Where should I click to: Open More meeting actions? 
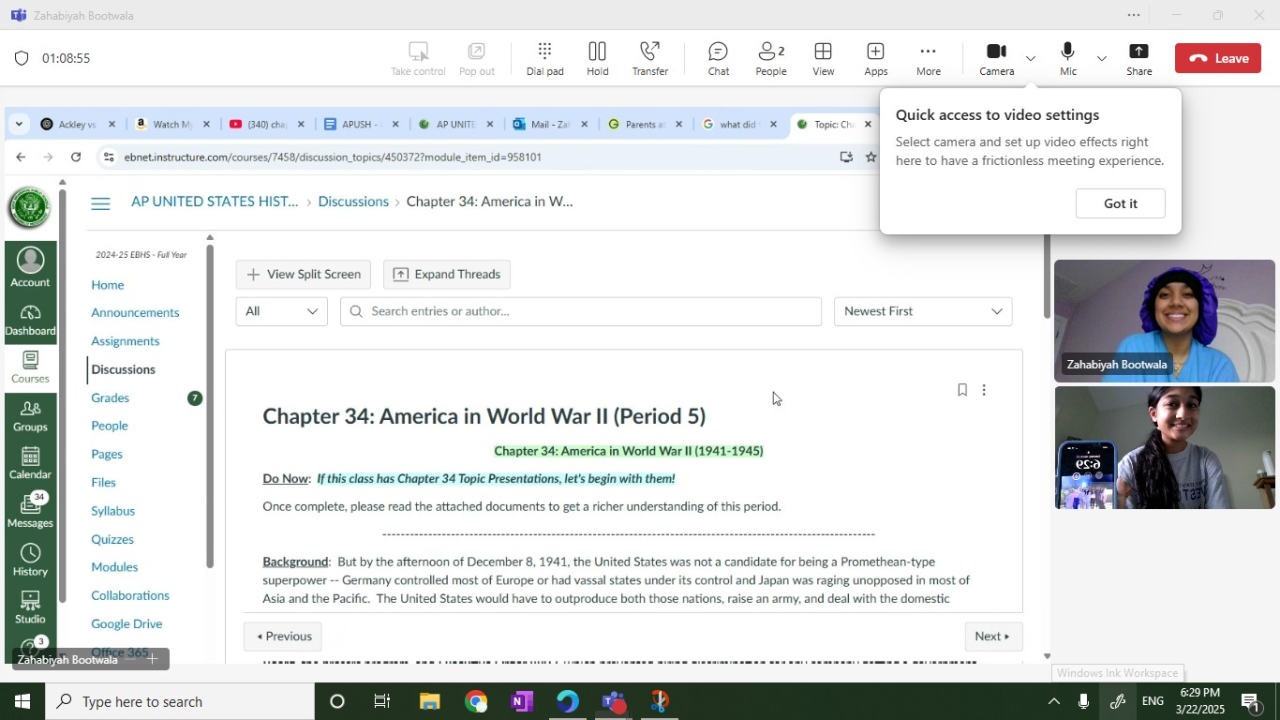click(928, 59)
